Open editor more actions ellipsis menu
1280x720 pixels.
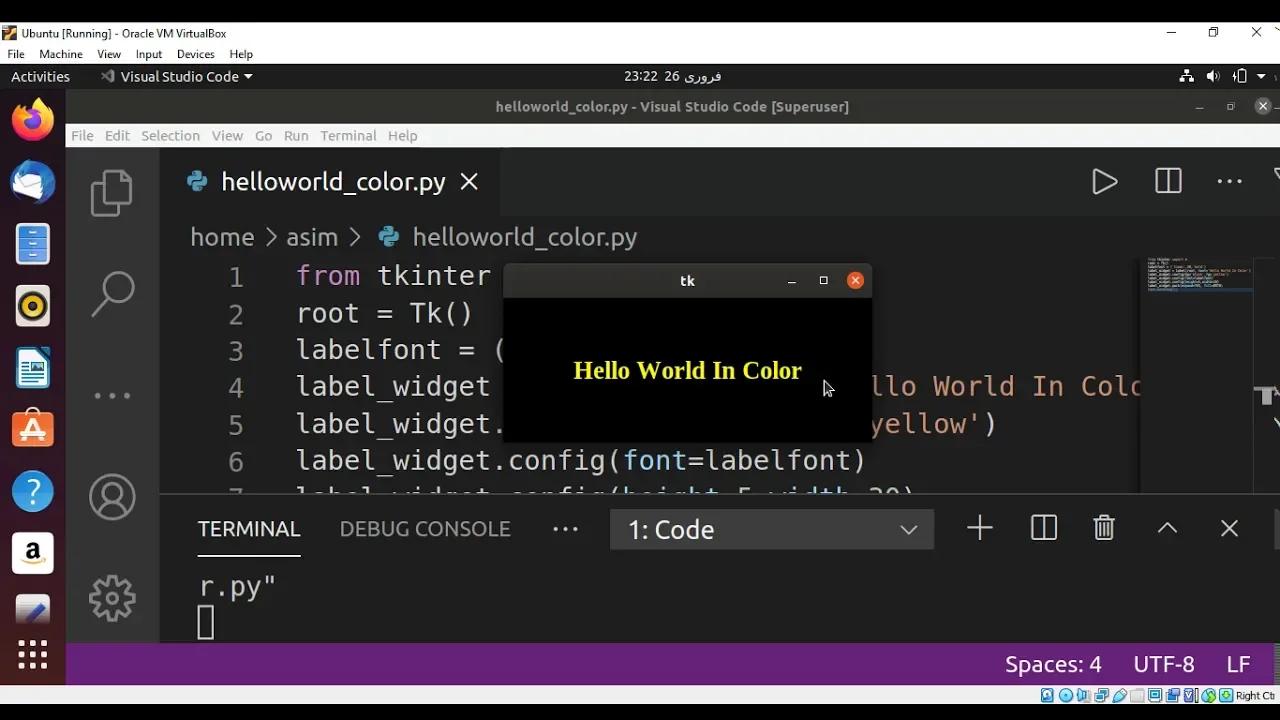(1229, 181)
